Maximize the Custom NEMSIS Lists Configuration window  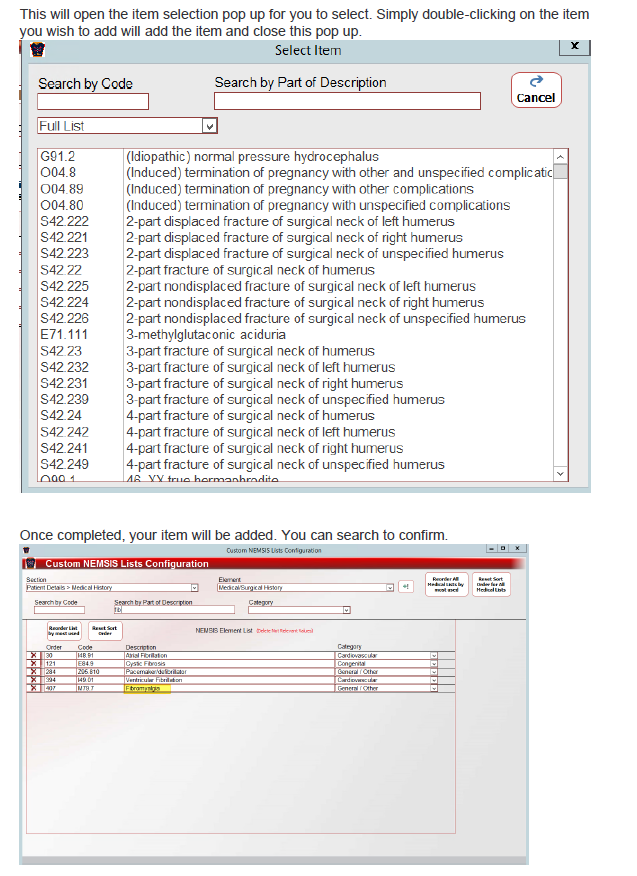(503, 549)
